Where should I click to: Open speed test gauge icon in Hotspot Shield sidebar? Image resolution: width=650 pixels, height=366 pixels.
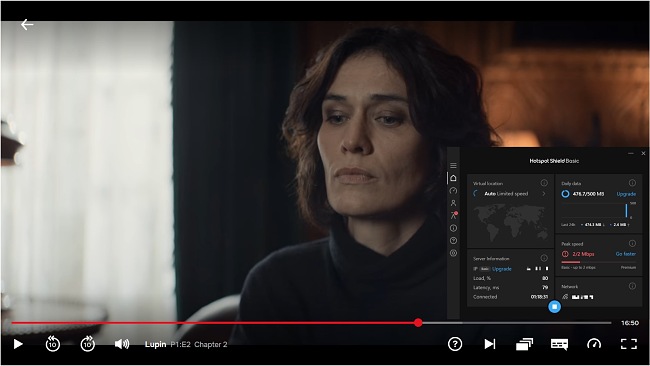coord(453,191)
